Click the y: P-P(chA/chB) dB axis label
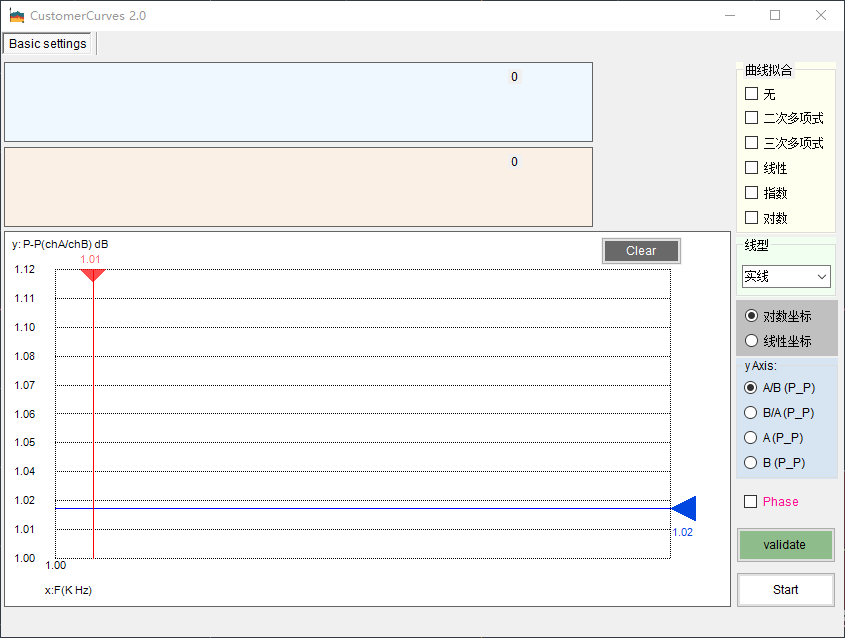845x638 pixels. tap(60, 244)
